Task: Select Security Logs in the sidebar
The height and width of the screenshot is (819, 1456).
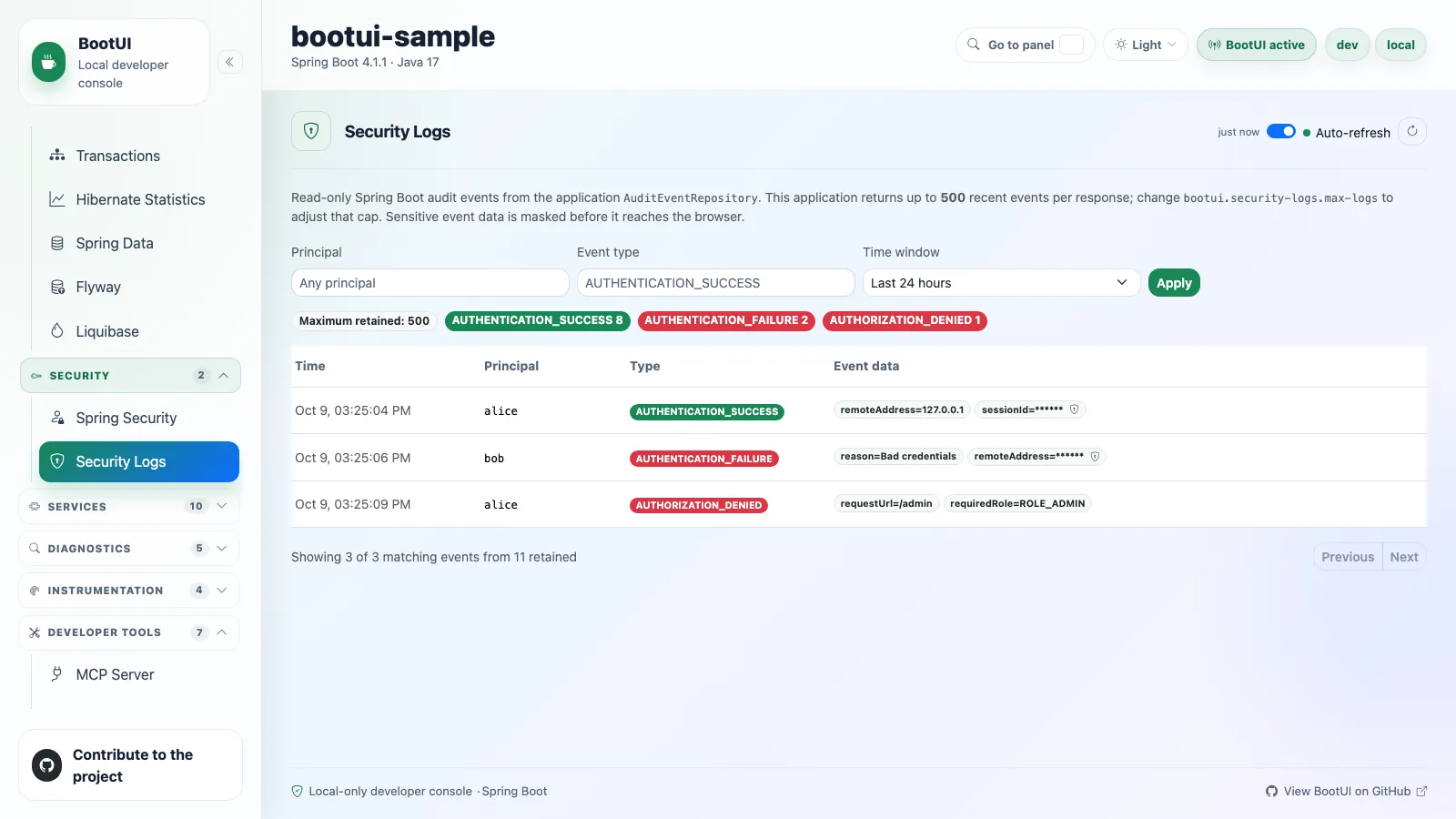Action: click(139, 461)
